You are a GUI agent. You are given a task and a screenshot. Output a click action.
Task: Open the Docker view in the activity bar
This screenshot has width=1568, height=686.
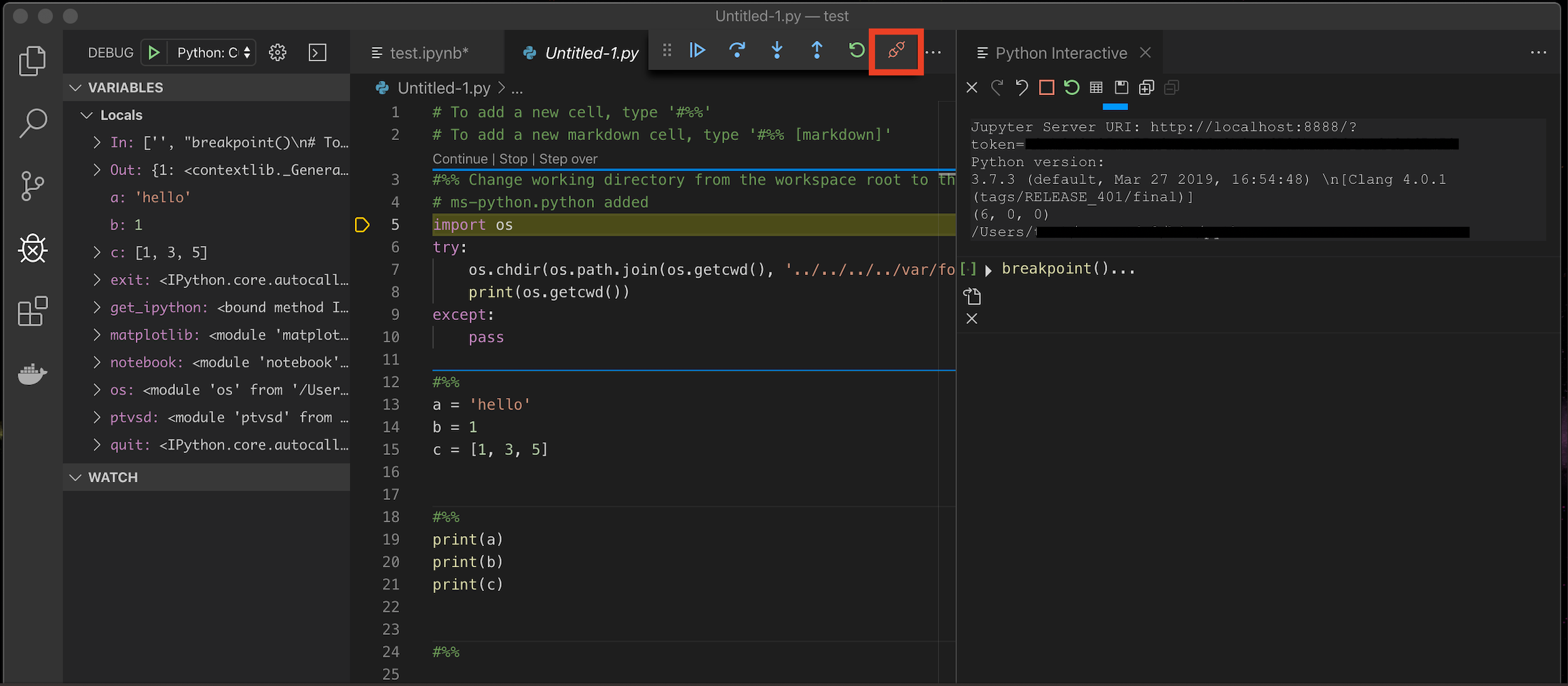coord(32,373)
